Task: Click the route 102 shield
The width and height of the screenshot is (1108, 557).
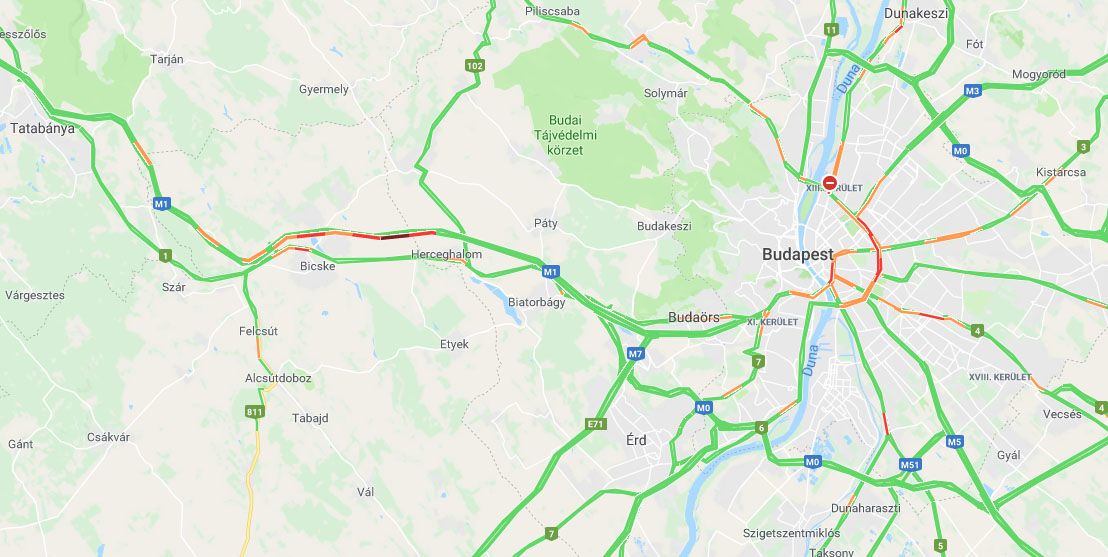Action: [x=476, y=66]
